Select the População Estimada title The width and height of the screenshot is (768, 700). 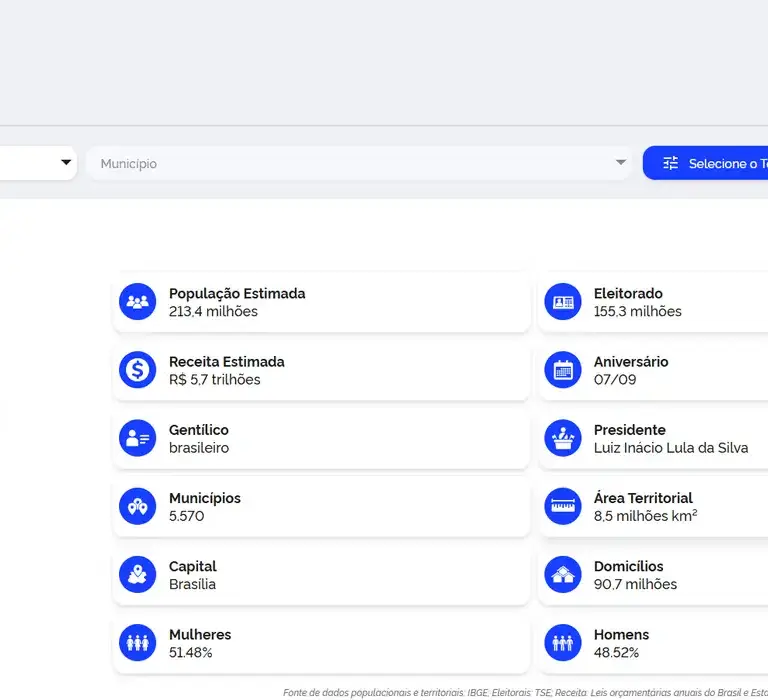tap(237, 293)
